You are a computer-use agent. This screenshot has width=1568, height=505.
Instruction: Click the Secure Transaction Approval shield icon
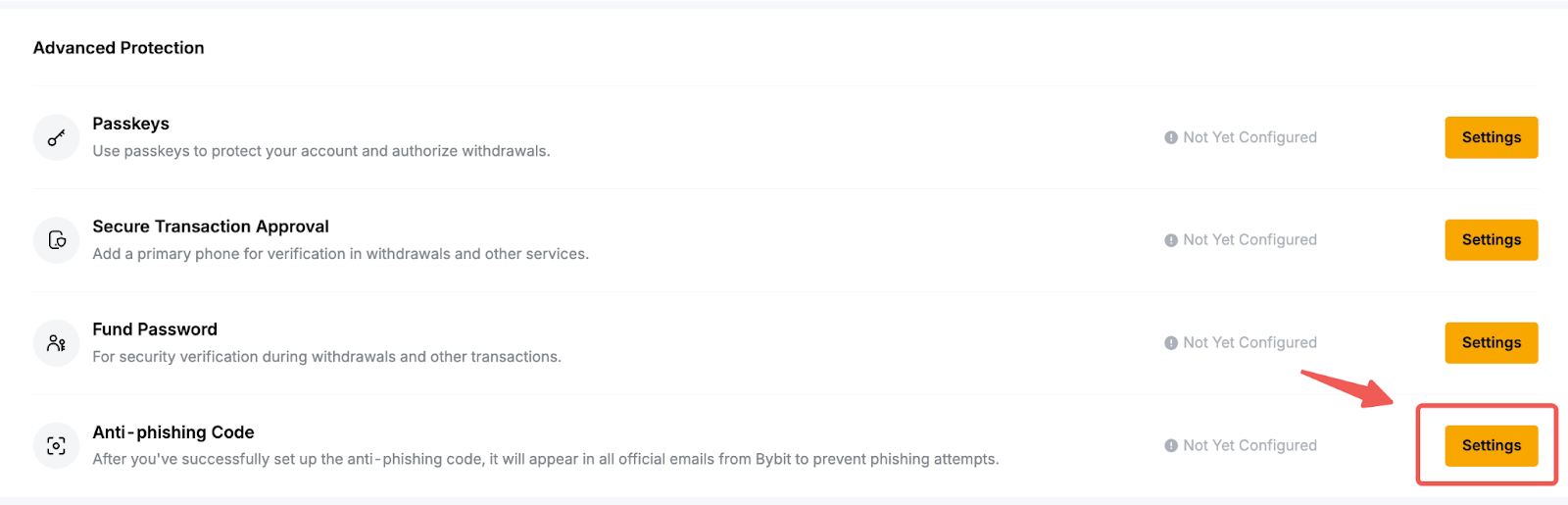pos(57,240)
